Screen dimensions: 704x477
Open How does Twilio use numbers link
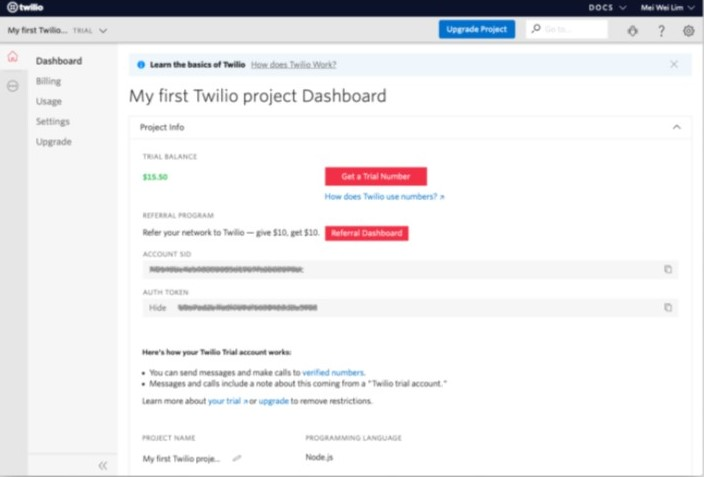coord(384,197)
